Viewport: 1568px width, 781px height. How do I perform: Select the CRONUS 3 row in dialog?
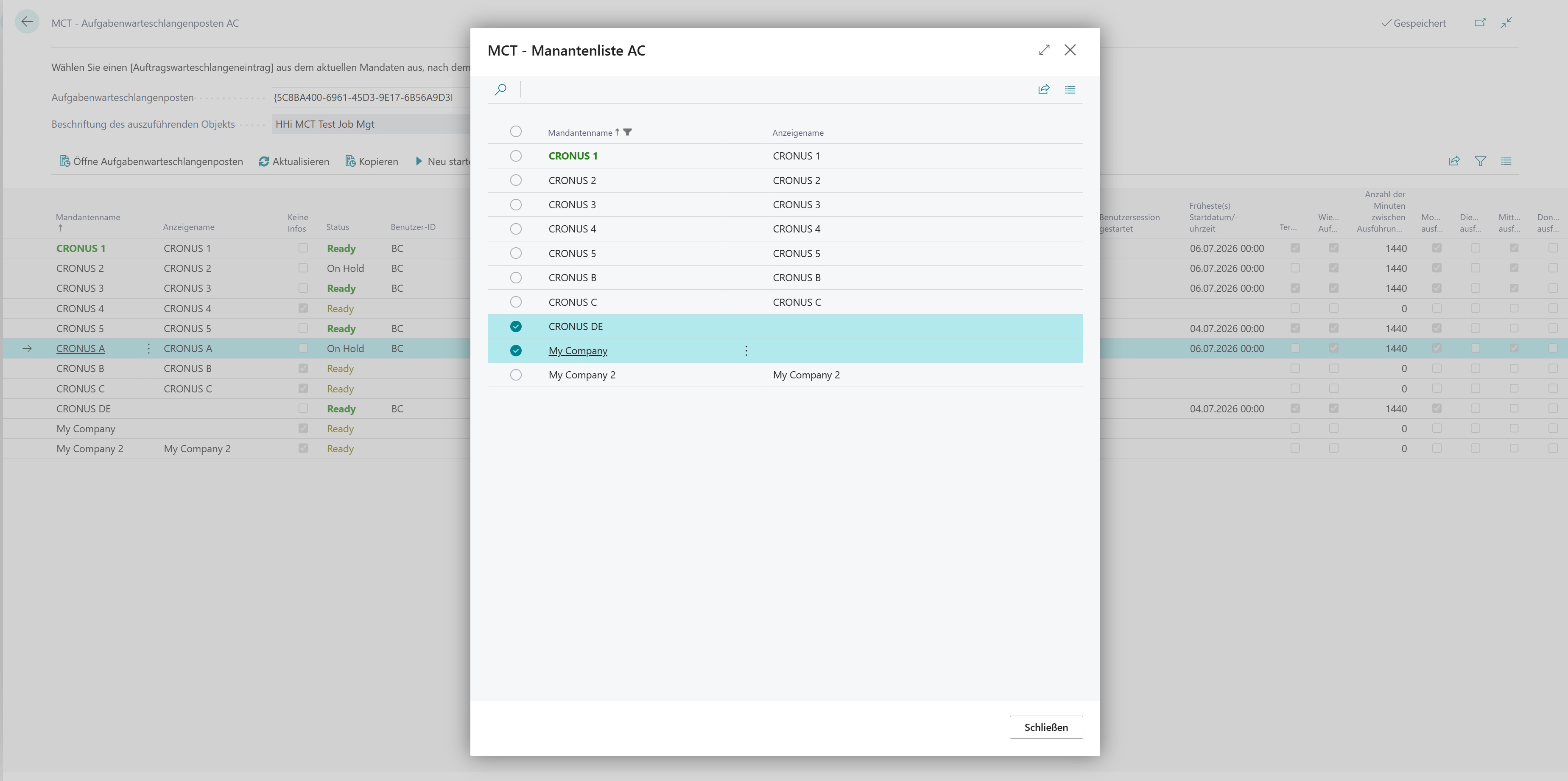pyautogui.click(x=516, y=204)
